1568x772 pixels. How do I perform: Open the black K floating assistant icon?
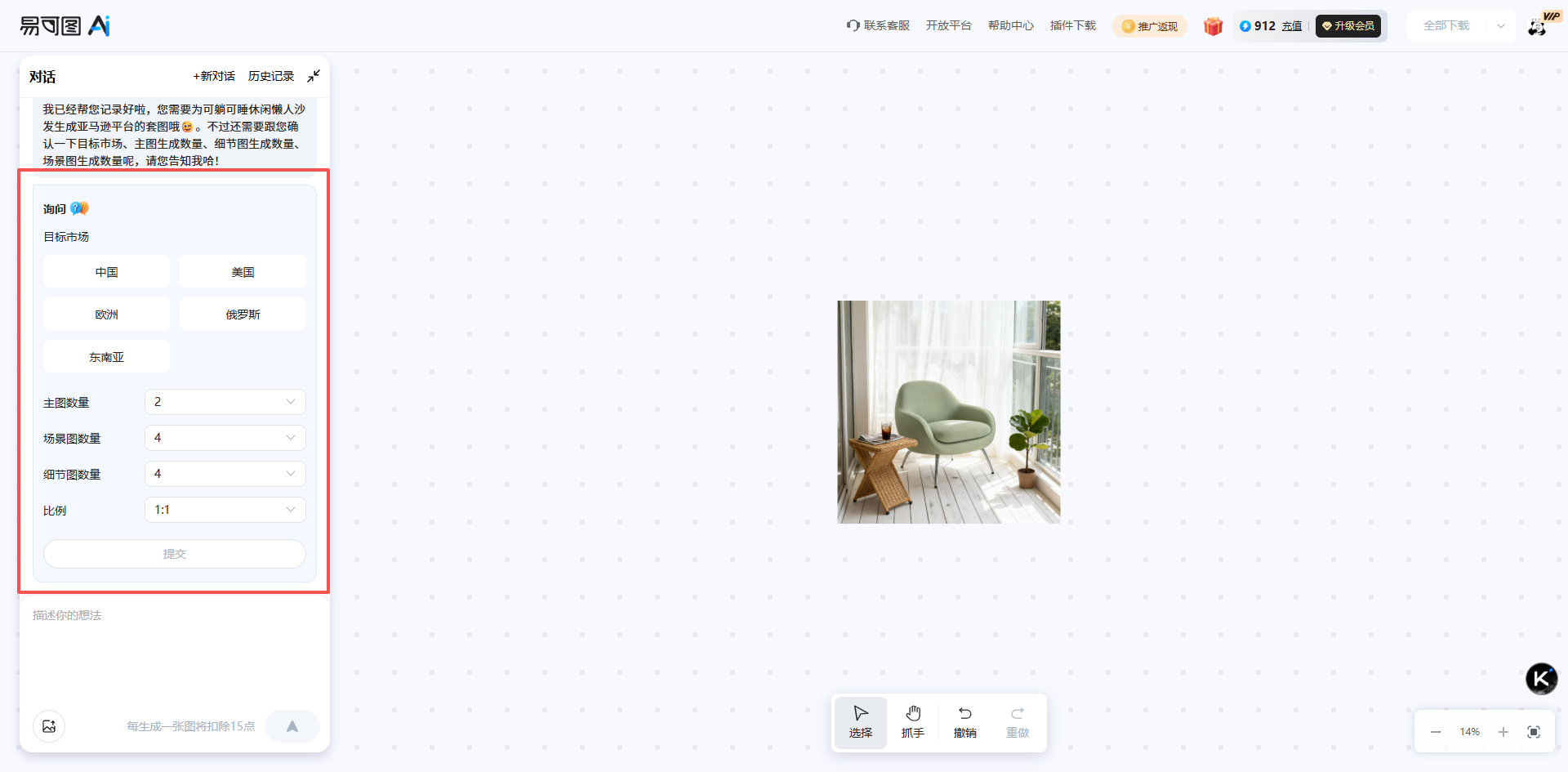(1542, 679)
